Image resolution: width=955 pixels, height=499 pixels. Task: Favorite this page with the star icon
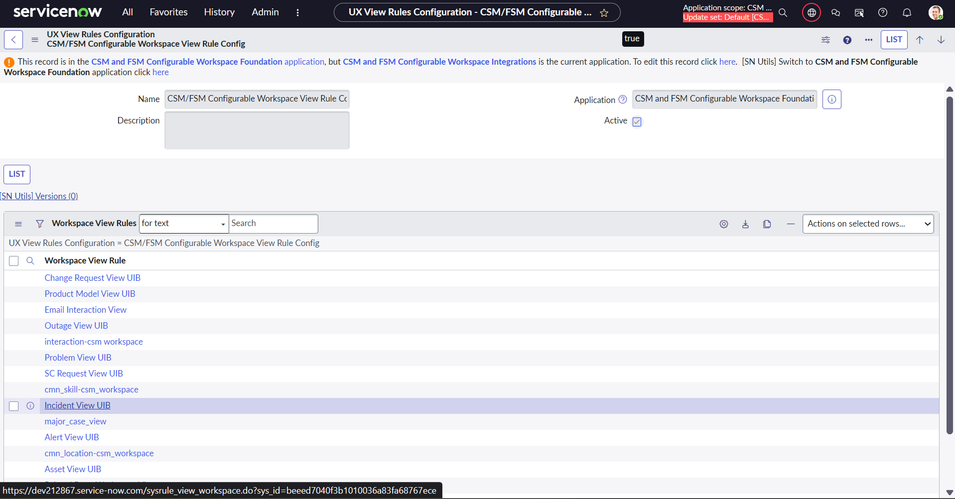604,13
